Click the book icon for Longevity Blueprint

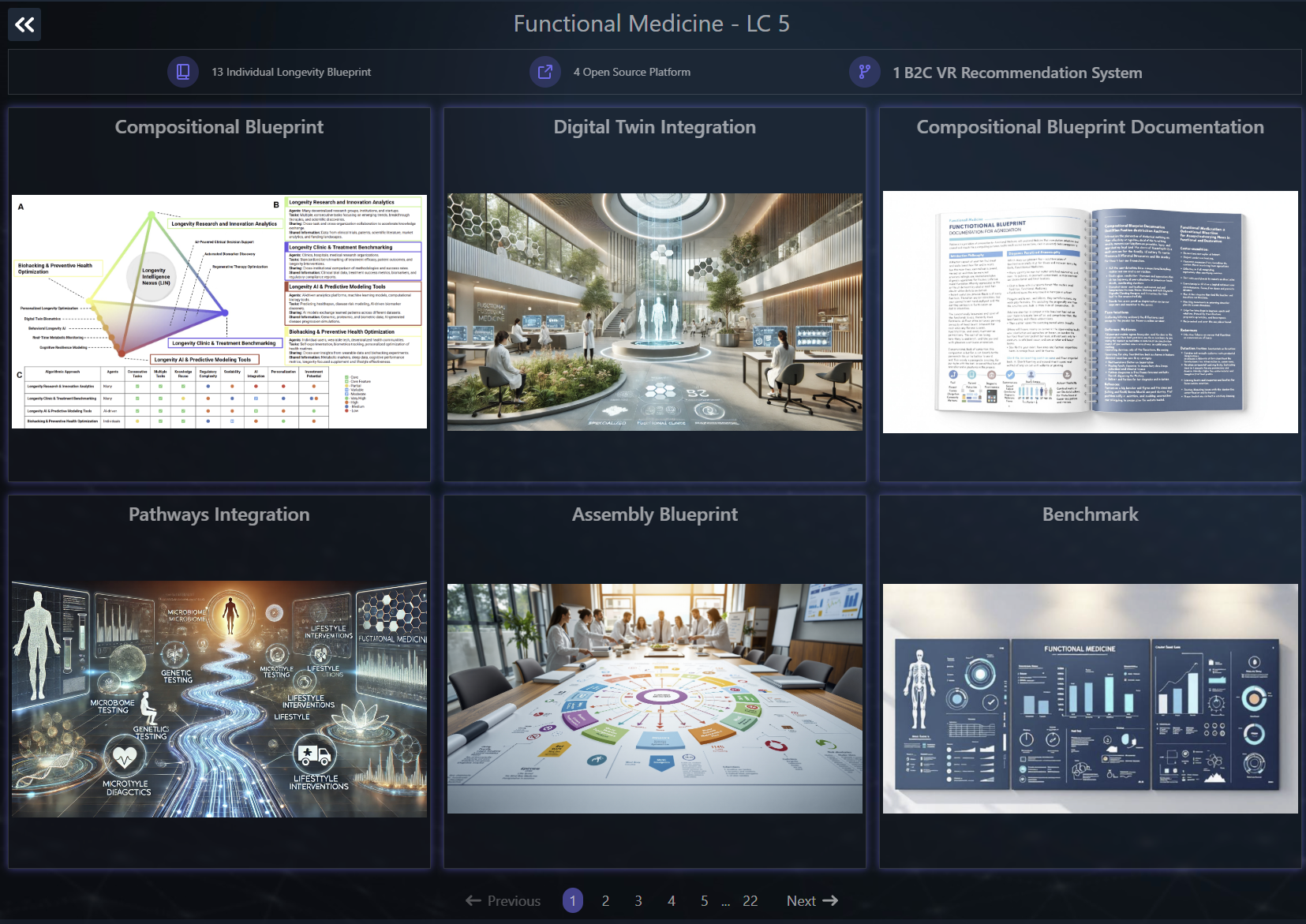[183, 72]
